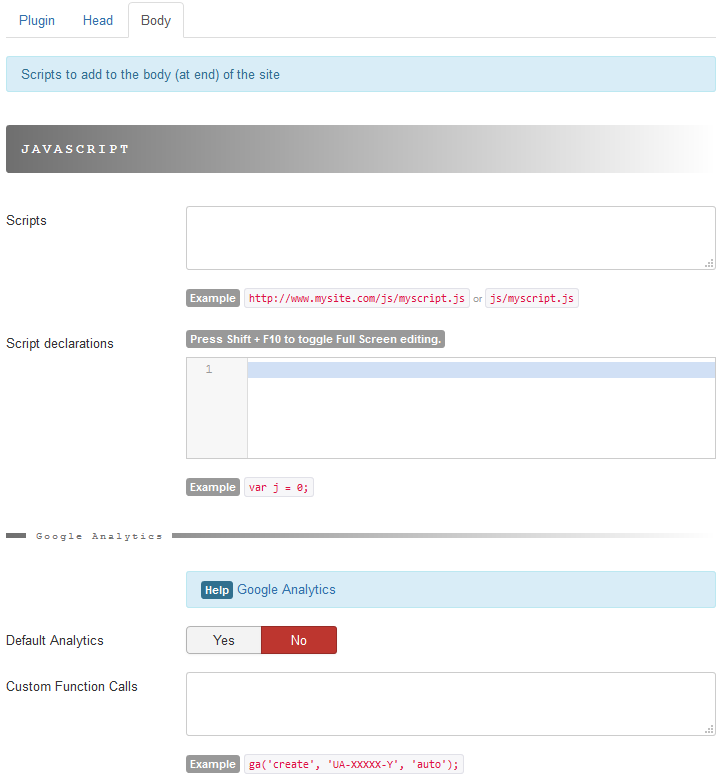Click the ga('create') example code snippet
This screenshot has width=723, height=780.
[x=354, y=764]
